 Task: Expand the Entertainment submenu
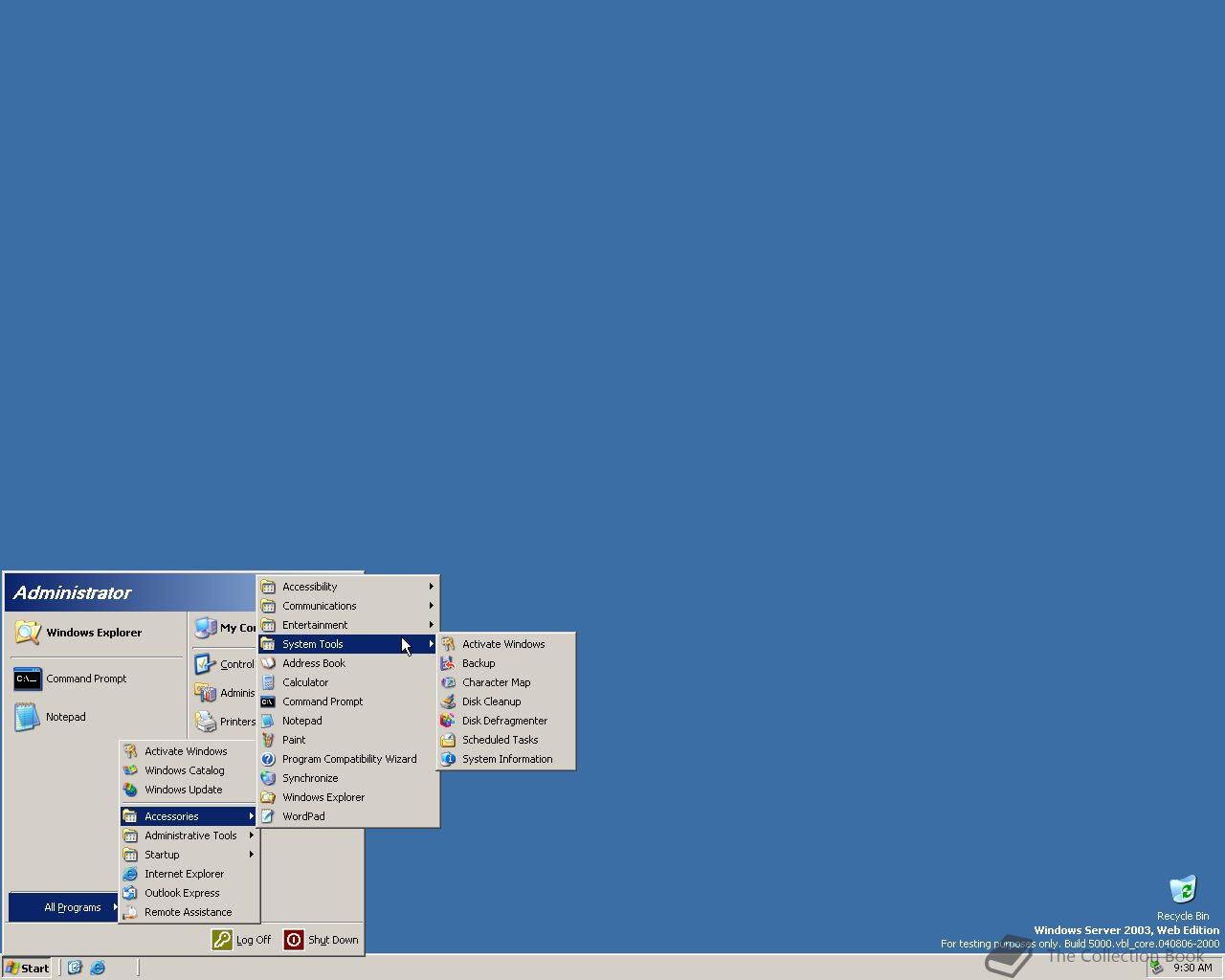[348, 625]
